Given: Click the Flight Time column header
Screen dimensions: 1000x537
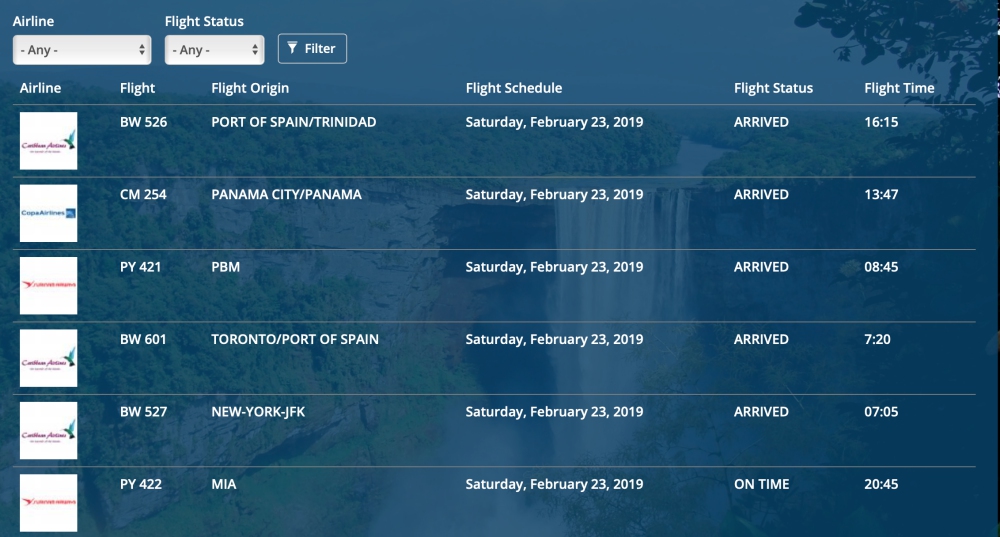Looking at the screenshot, I should pyautogui.click(x=899, y=88).
